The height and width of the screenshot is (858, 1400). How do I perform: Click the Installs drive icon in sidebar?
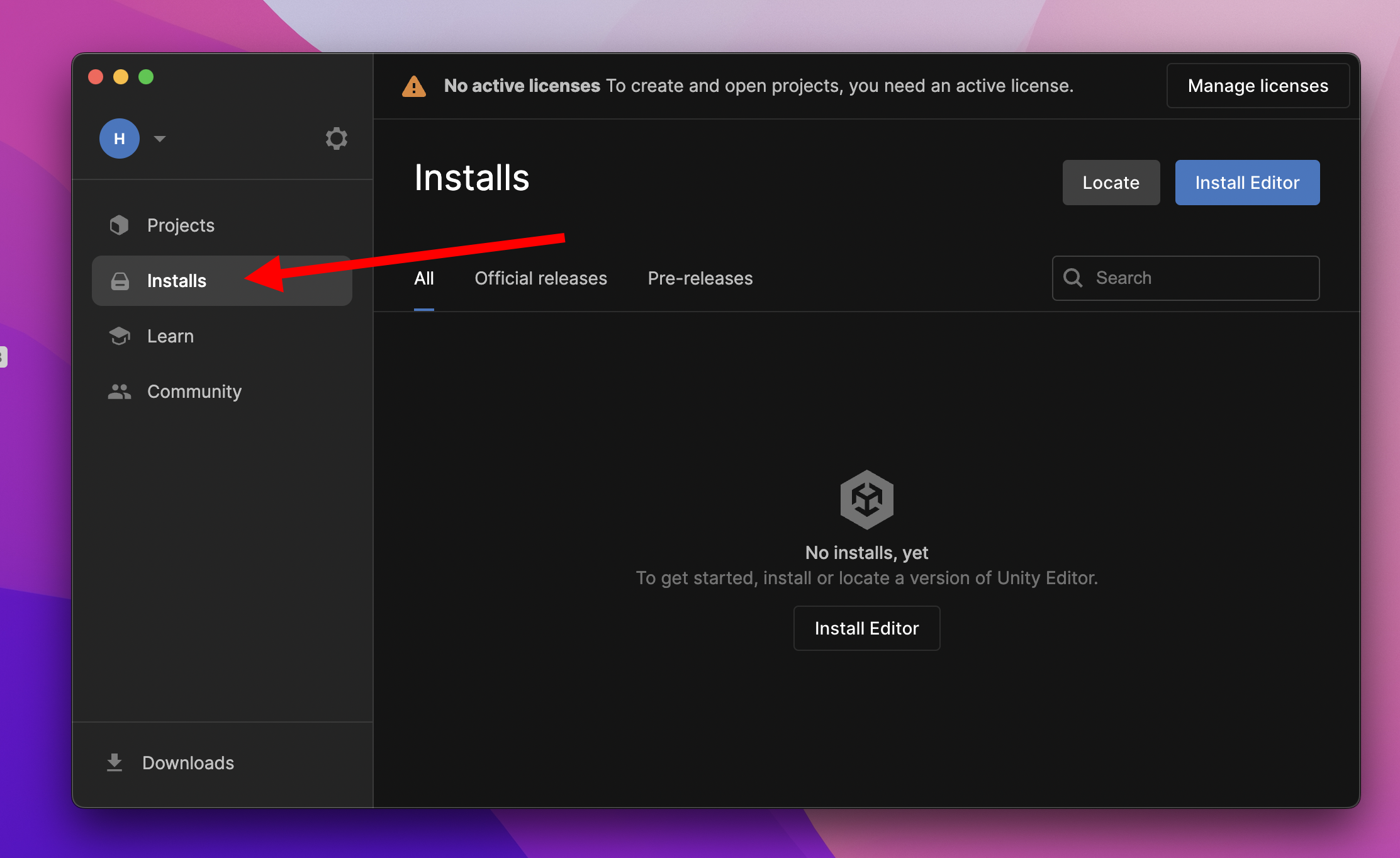coord(120,281)
